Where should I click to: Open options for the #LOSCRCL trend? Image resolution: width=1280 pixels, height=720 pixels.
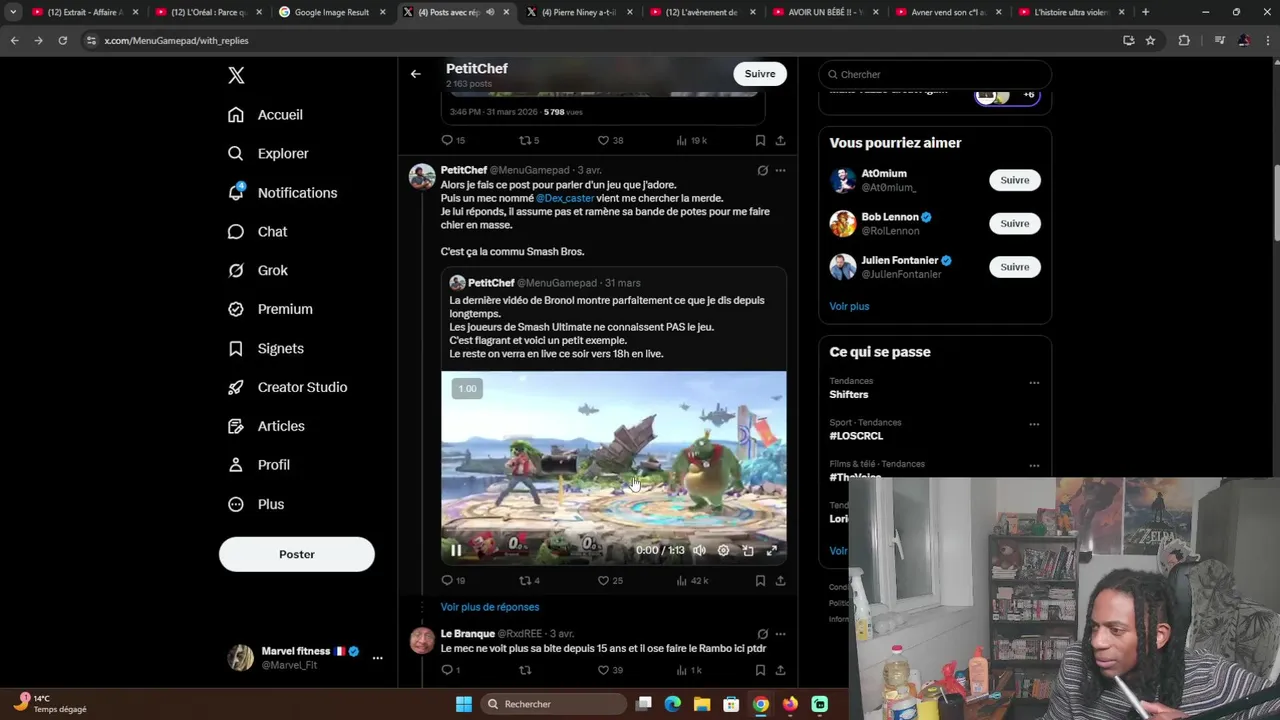(1034, 424)
